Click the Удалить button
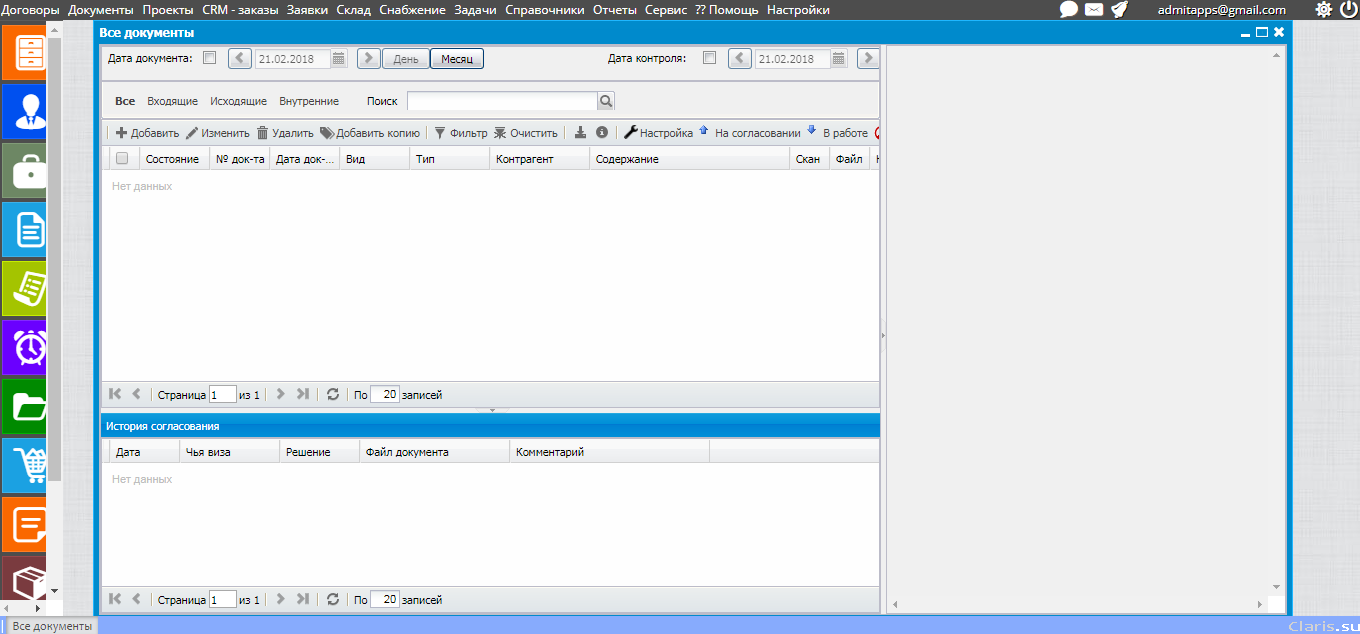Image resolution: width=1360 pixels, height=634 pixels. 285,132
